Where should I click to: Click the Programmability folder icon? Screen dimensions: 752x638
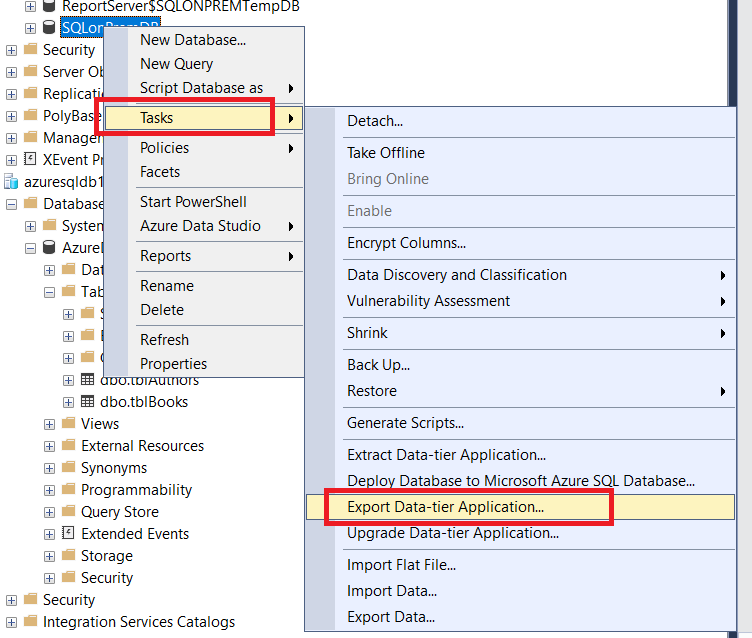click(x=68, y=490)
